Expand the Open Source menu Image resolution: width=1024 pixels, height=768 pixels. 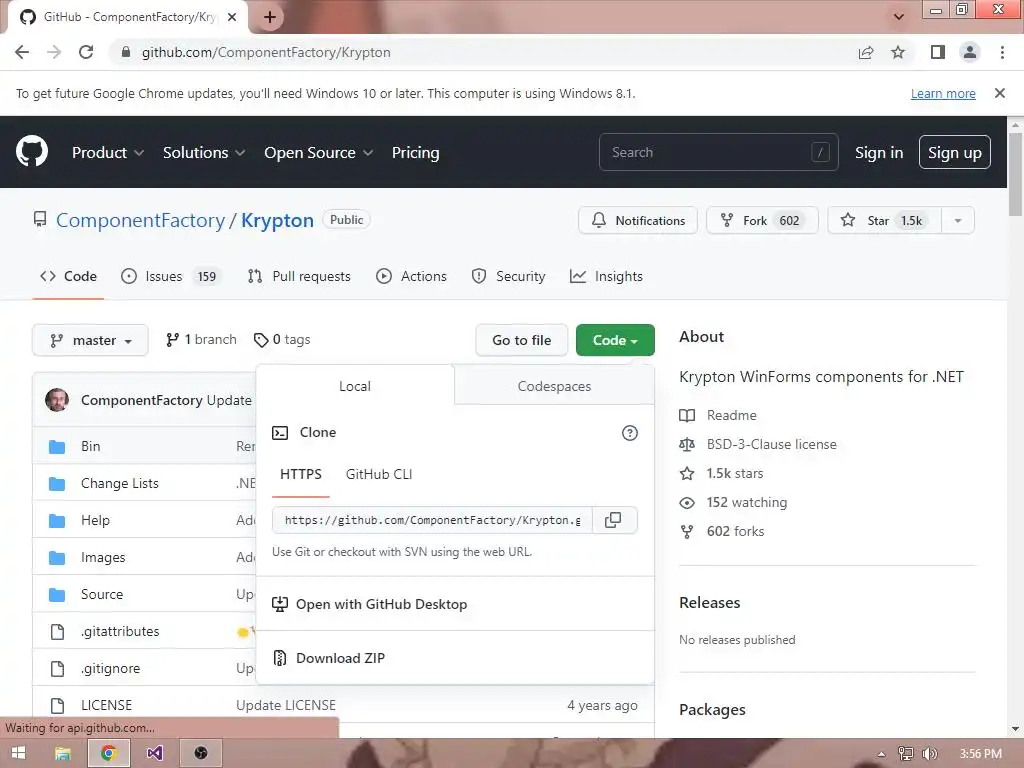click(x=319, y=153)
